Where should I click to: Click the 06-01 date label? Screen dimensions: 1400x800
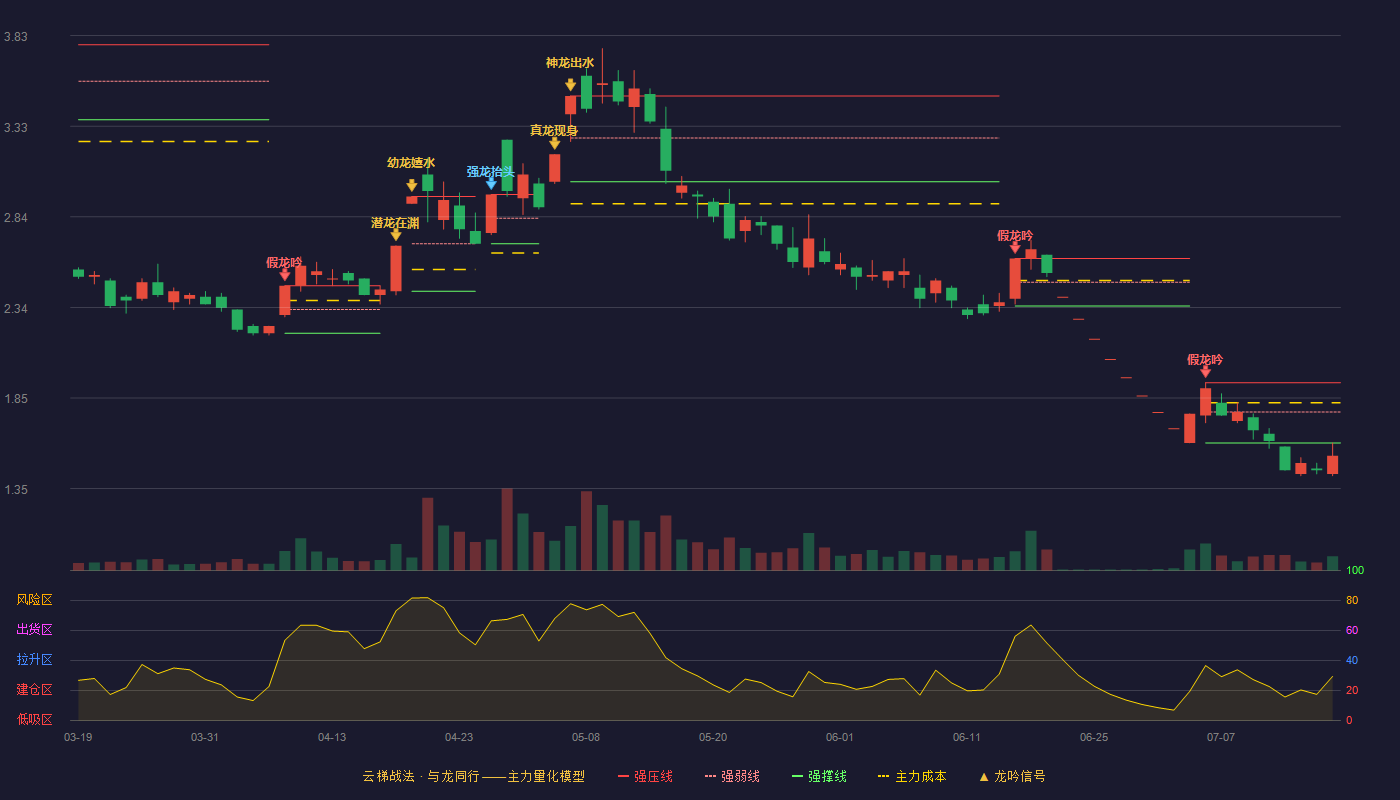click(x=840, y=737)
